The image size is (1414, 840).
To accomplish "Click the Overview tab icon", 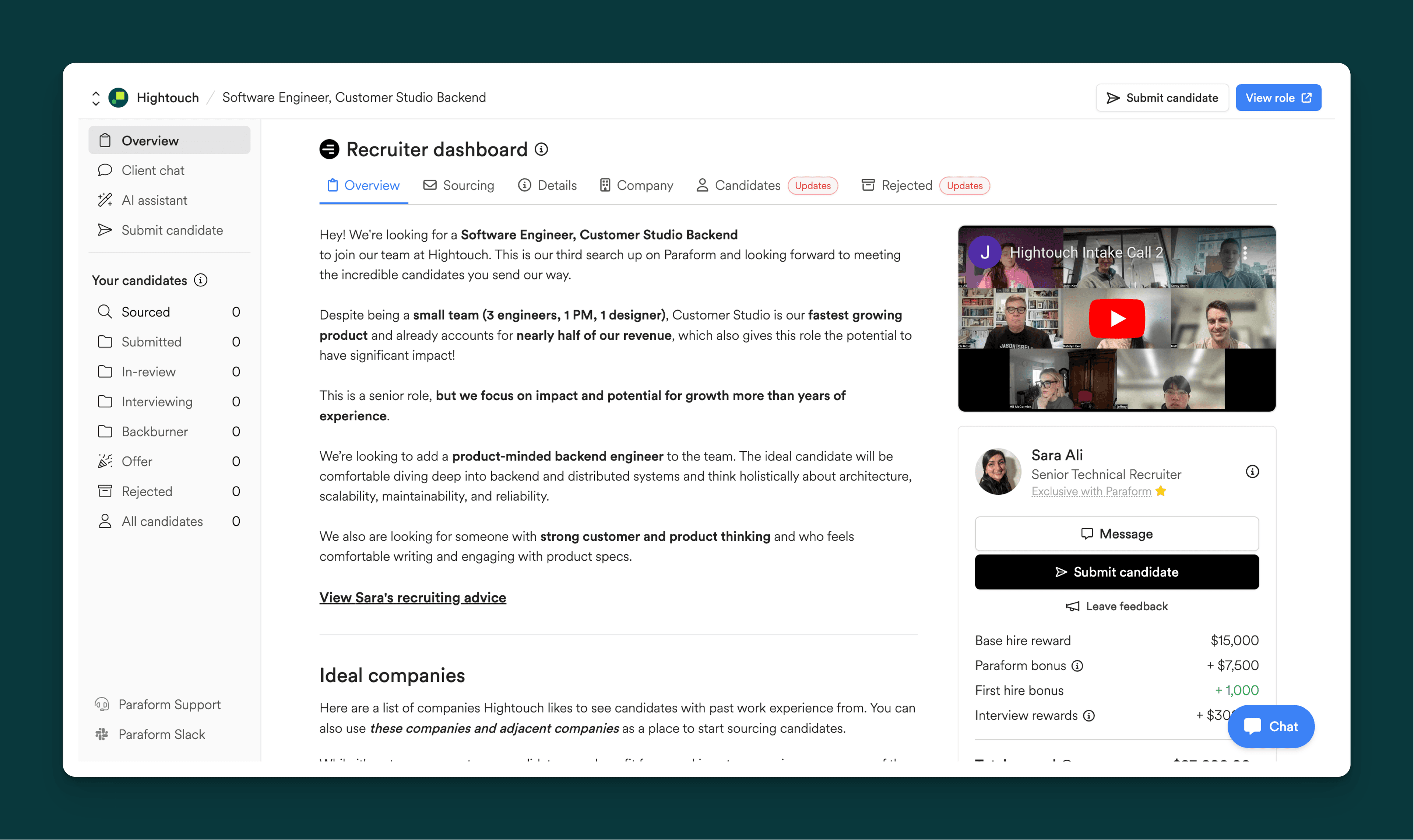I will point(332,185).
